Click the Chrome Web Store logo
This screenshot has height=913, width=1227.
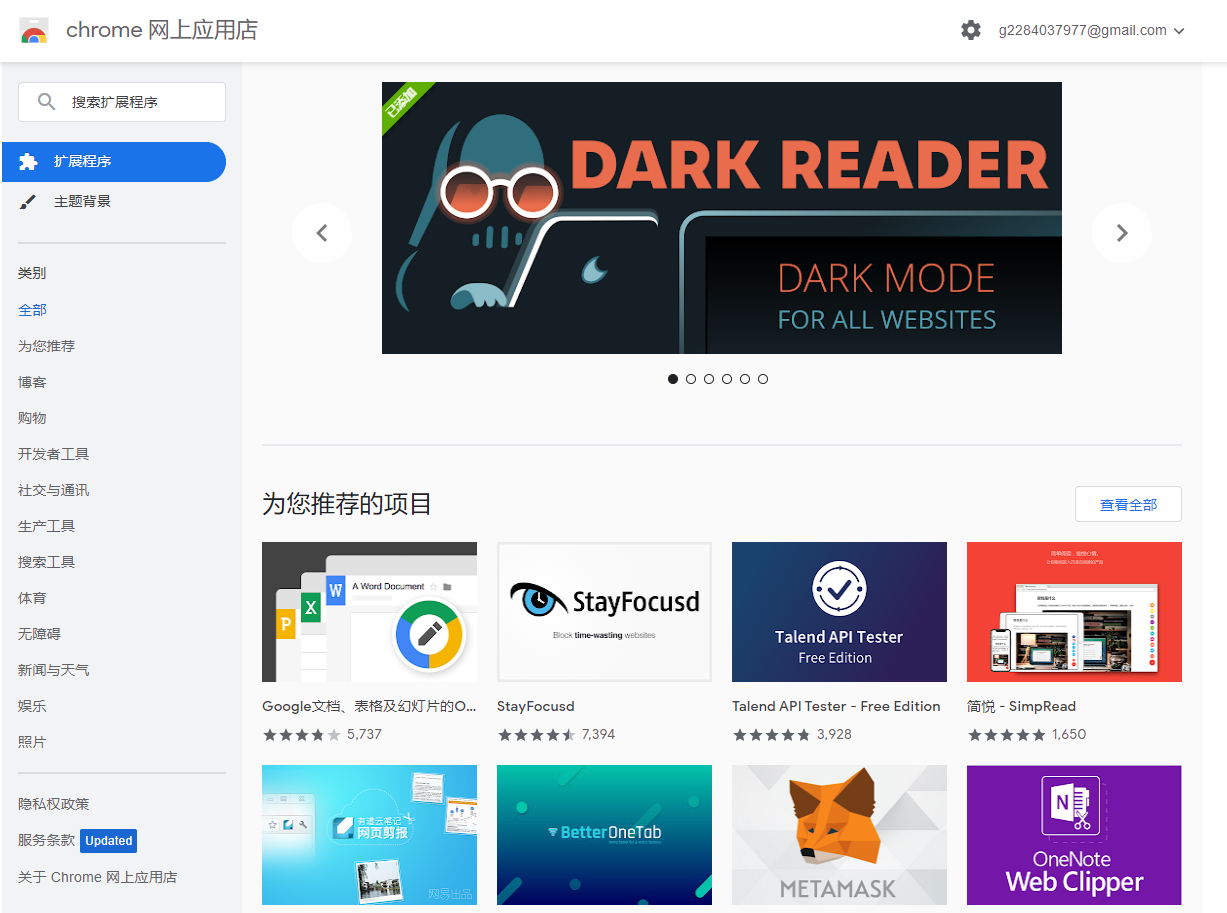click(33, 30)
